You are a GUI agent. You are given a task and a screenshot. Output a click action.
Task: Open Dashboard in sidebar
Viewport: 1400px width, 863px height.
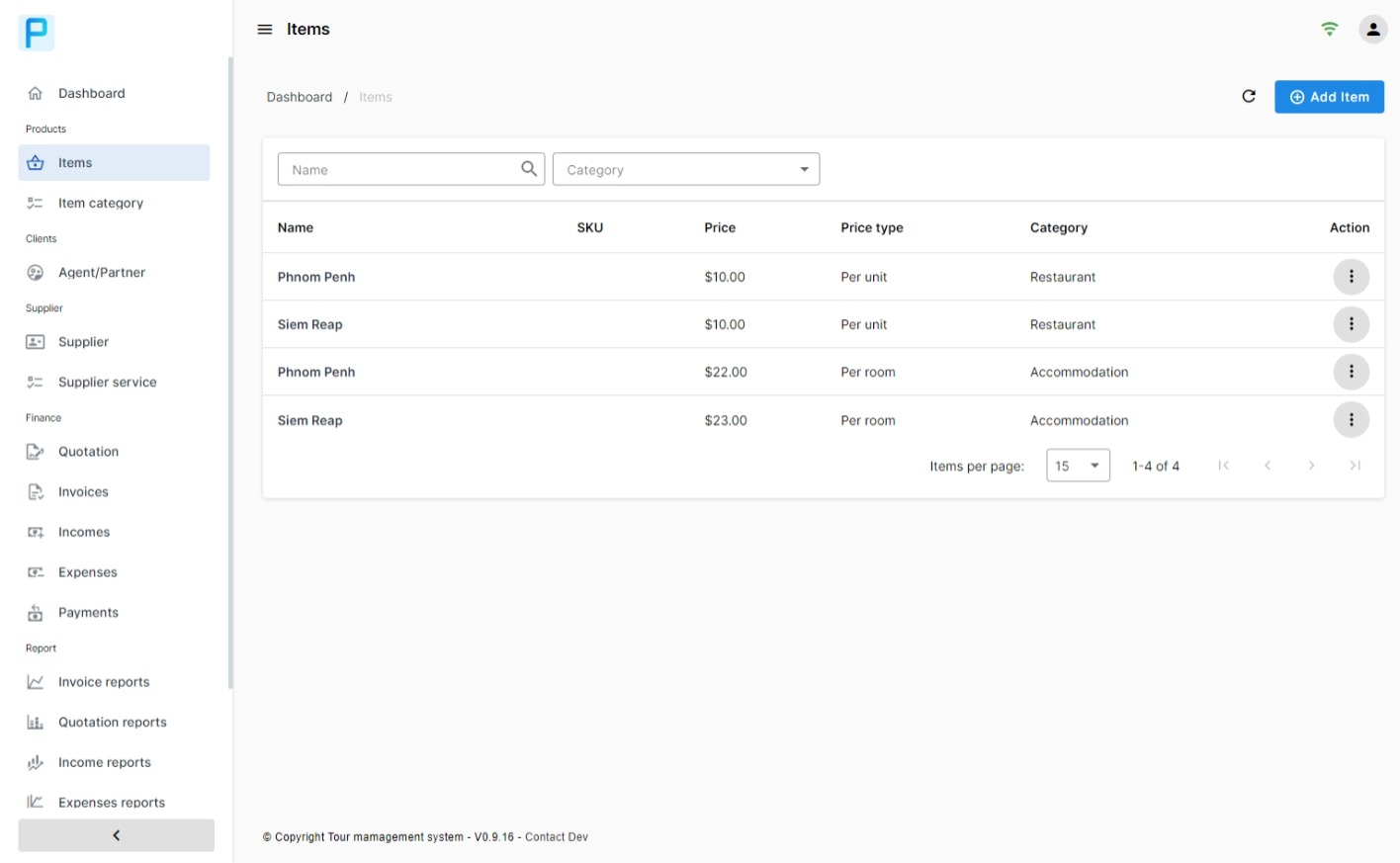pyautogui.click(x=115, y=93)
